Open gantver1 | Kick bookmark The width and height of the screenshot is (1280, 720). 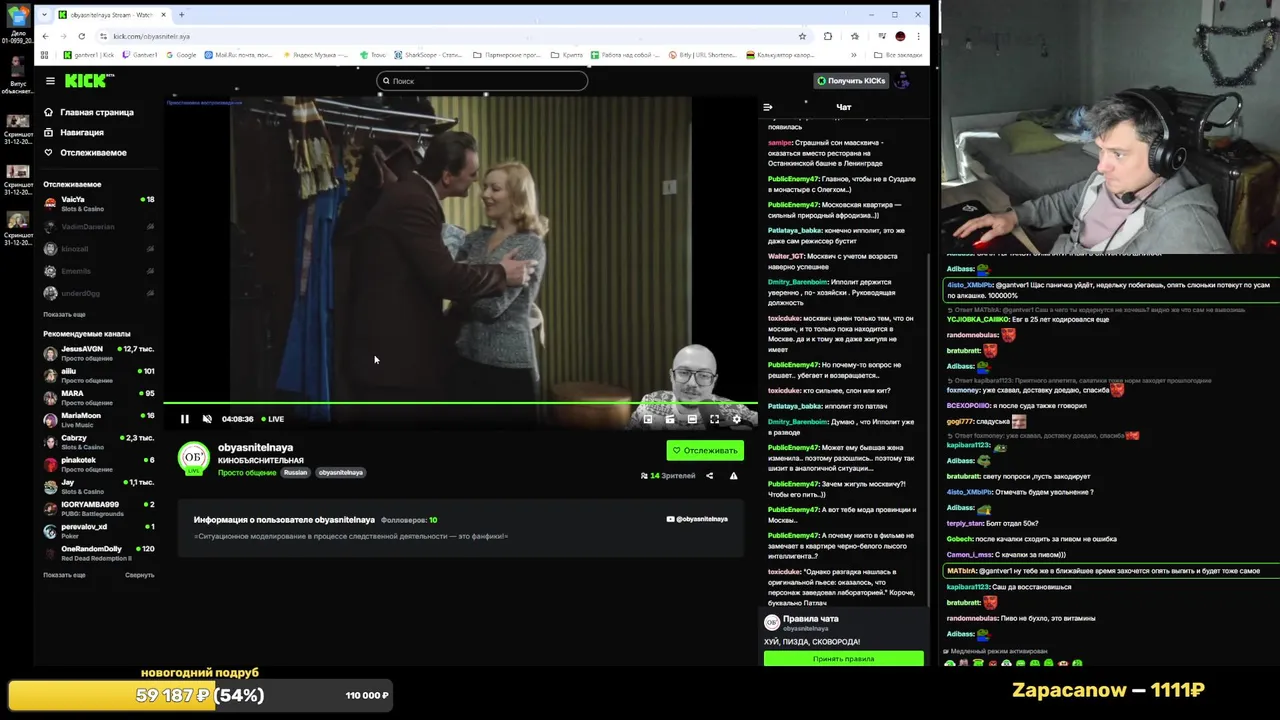[x=89, y=55]
